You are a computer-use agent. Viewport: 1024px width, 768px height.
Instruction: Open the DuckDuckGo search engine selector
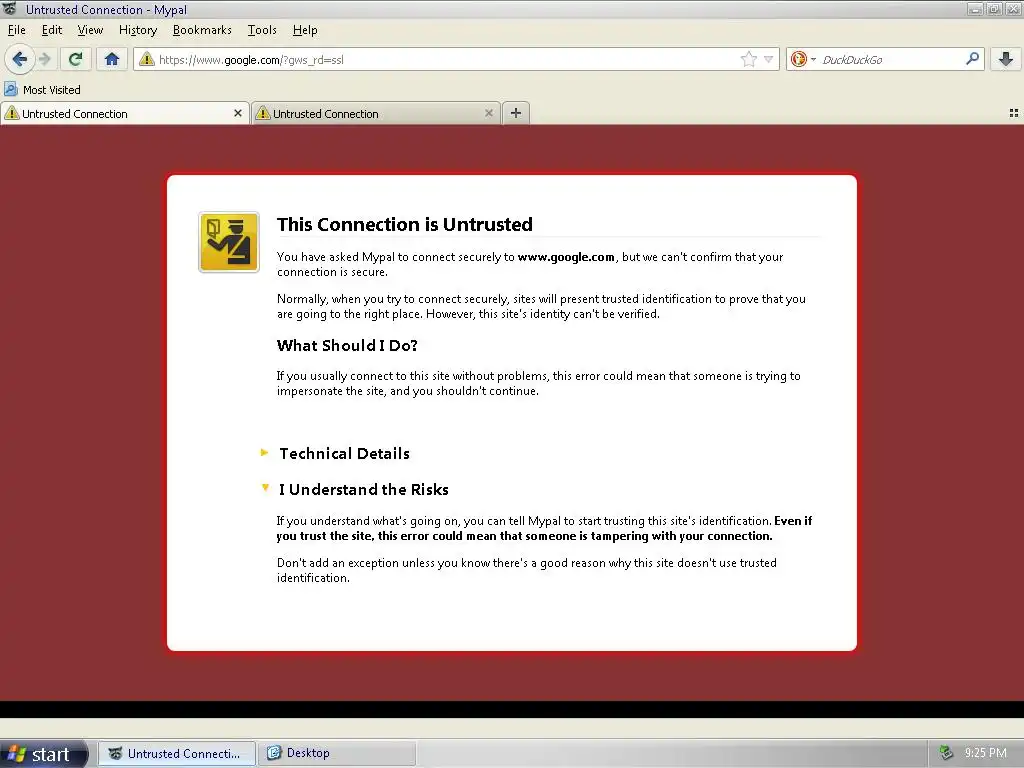point(803,59)
